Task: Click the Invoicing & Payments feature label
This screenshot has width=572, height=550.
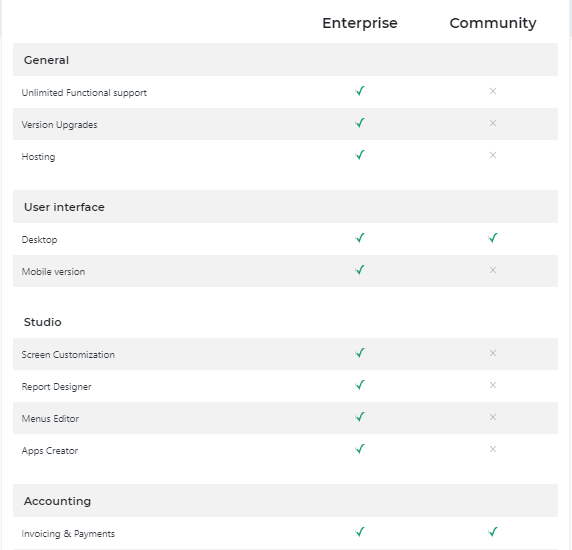Action: (68, 534)
